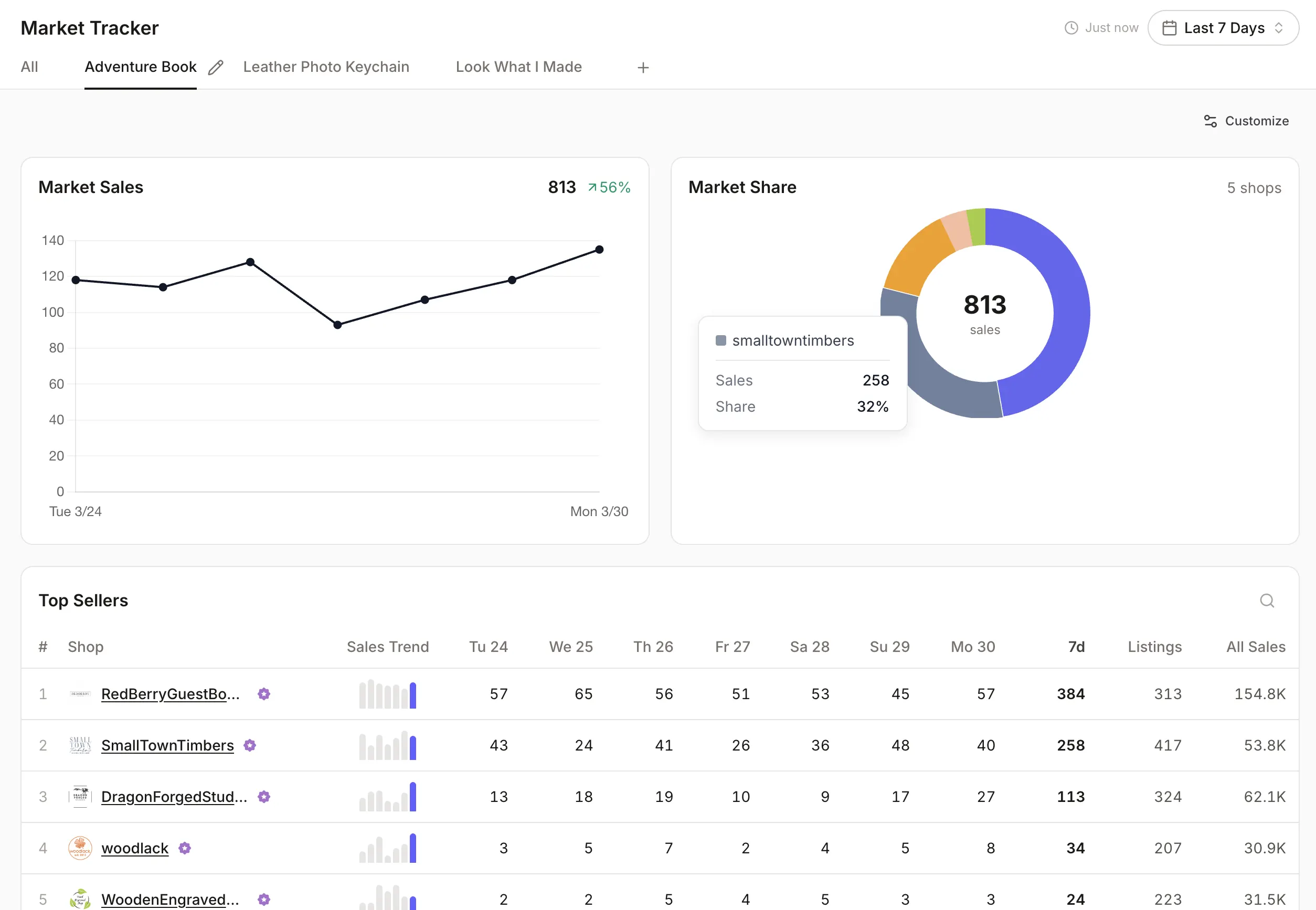Image resolution: width=1316 pixels, height=910 pixels.
Task: Click the Customize sliders icon
Action: (x=1211, y=121)
